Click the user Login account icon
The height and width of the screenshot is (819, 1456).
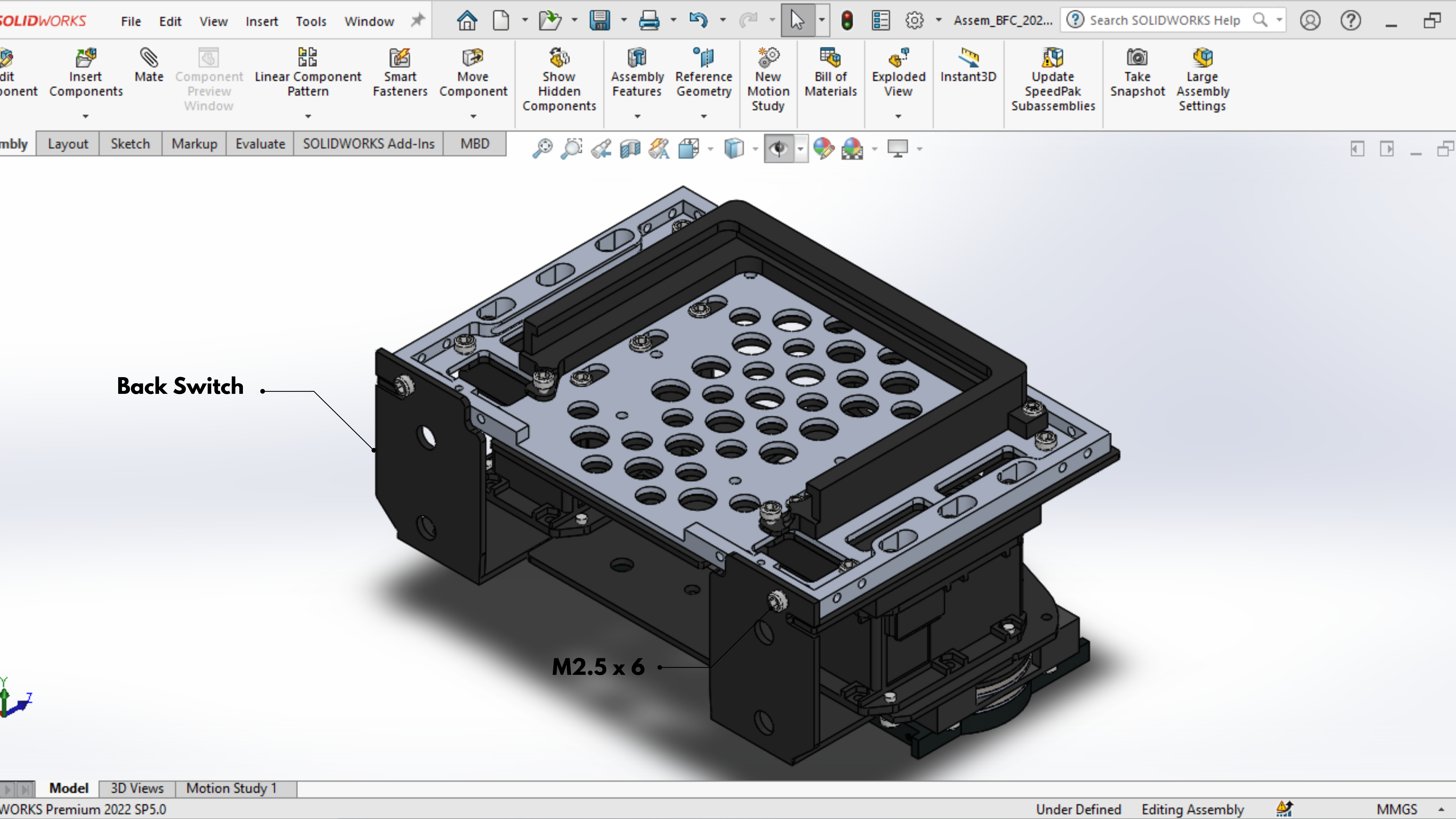(x=1310, y=20)
